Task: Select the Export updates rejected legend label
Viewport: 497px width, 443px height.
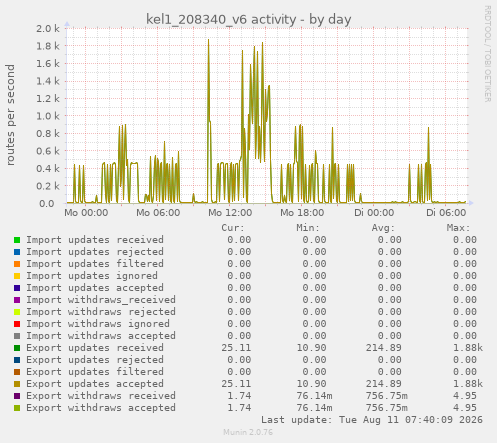Action: click(x=95, y=360)
